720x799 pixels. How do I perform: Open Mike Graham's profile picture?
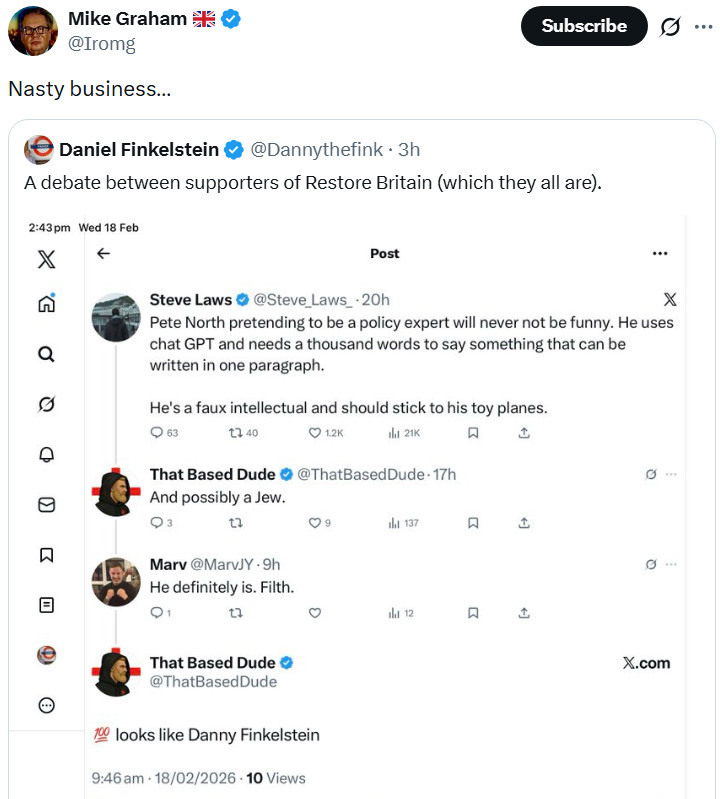33,30
